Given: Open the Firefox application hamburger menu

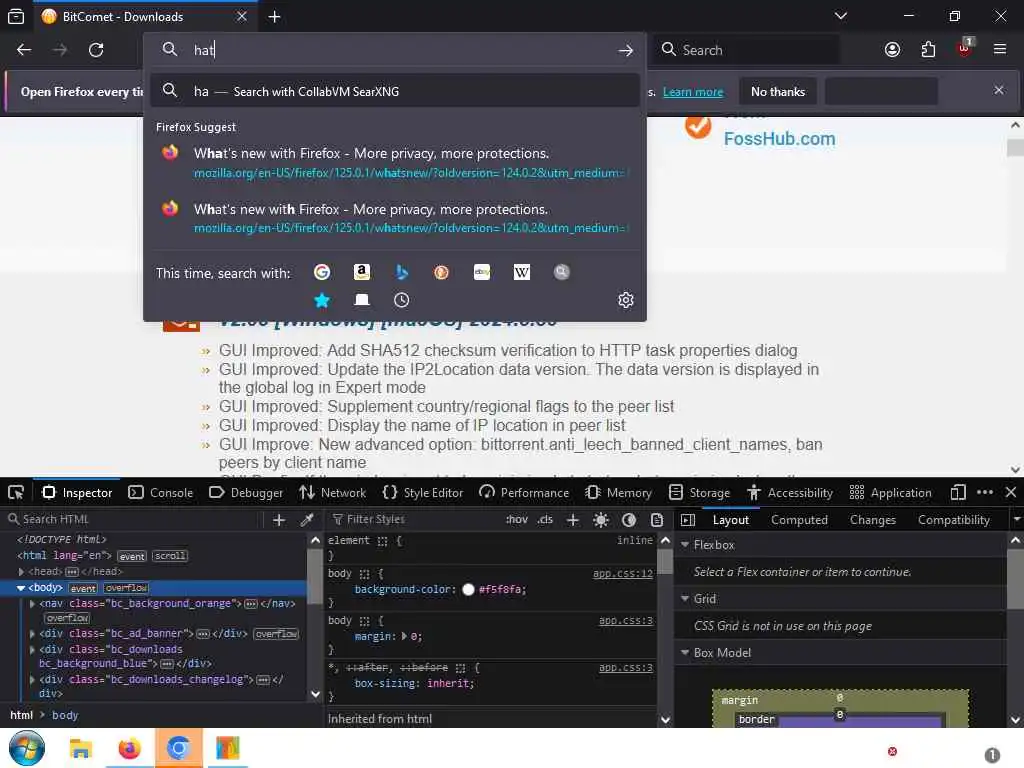Looking at the screenshot, I should tap(1000, 50).
